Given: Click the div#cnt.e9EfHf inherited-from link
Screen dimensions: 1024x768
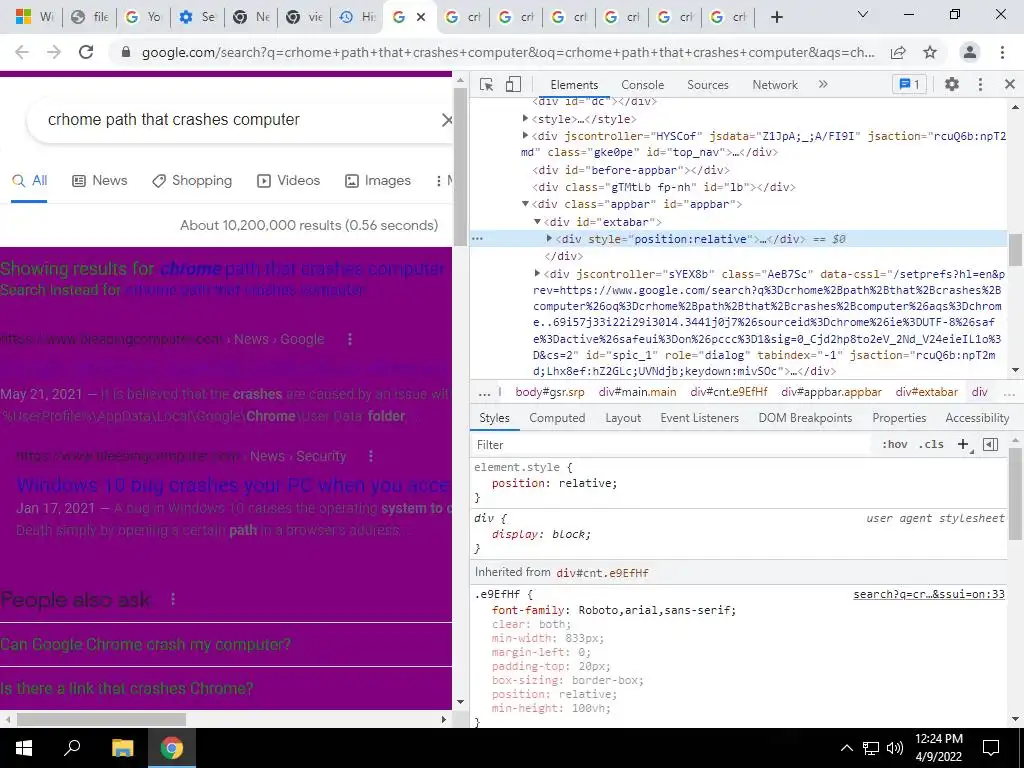Looking at the screenshot, I should point(602,573).
